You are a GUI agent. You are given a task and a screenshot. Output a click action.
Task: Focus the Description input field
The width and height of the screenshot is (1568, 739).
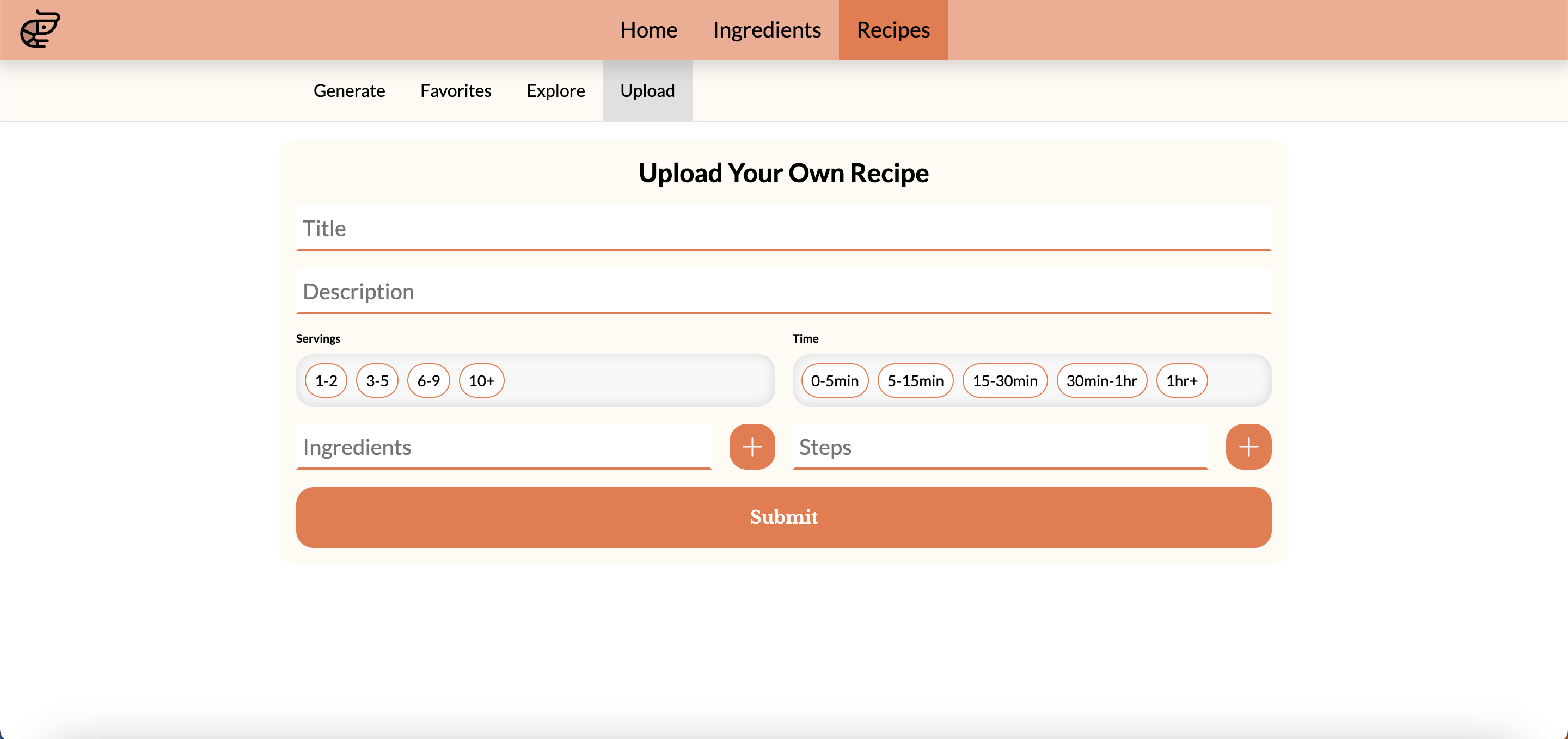pyautogui.click(x=783, y=291)
